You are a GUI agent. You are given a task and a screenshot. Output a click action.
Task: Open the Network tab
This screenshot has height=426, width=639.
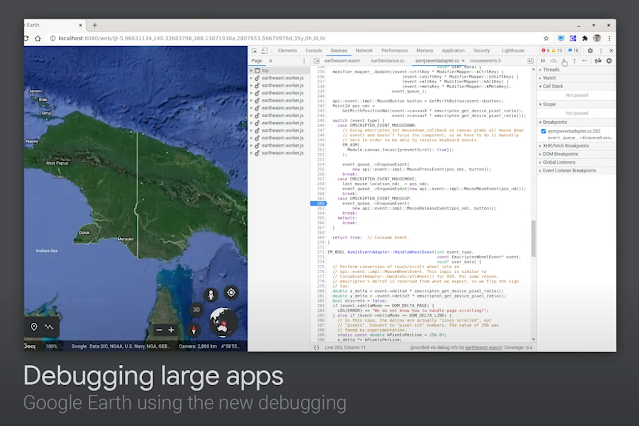364,51
